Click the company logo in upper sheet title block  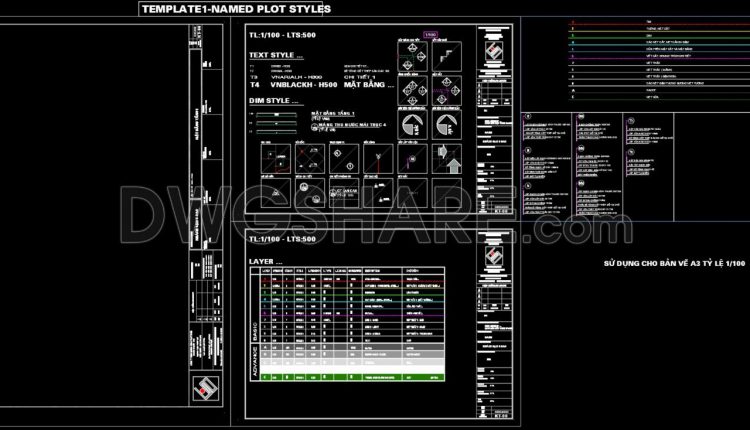pos(494,52)
